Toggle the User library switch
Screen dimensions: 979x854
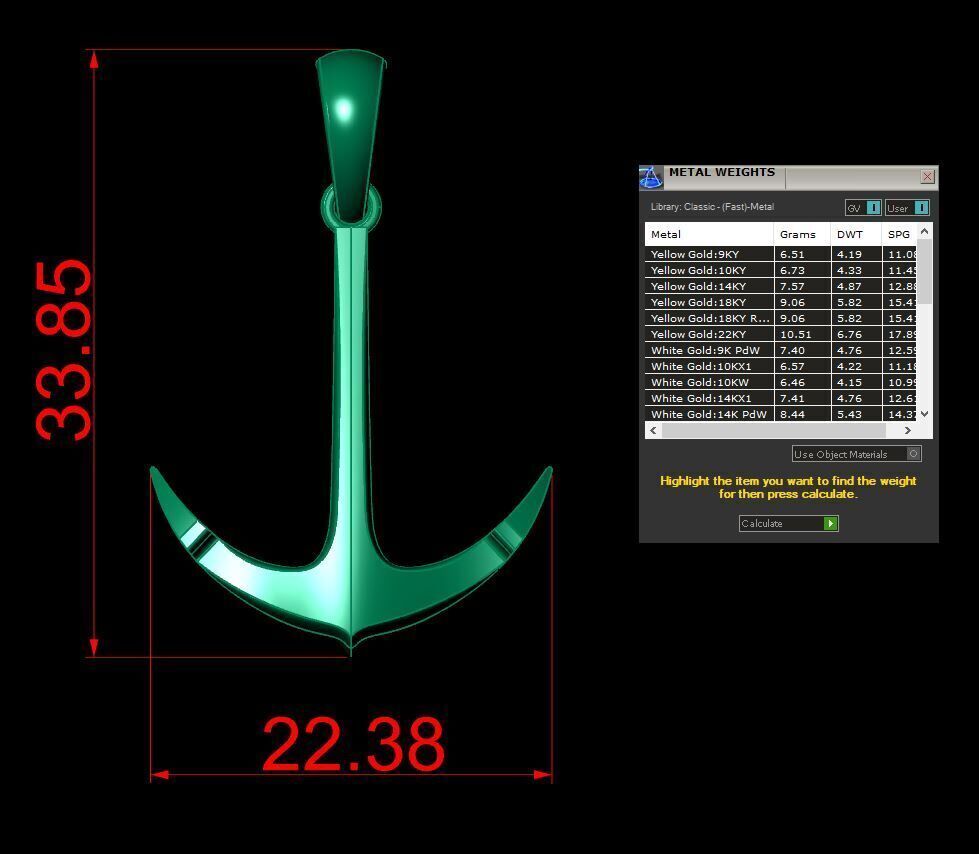(x=907, y=208)
